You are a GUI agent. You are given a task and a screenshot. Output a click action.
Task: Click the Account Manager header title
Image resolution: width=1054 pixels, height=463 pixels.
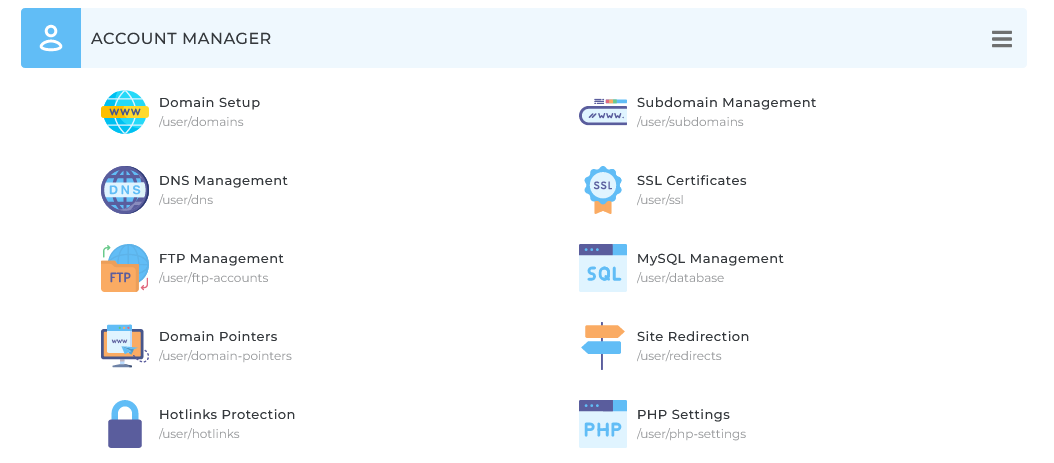[x=181, y=39]
